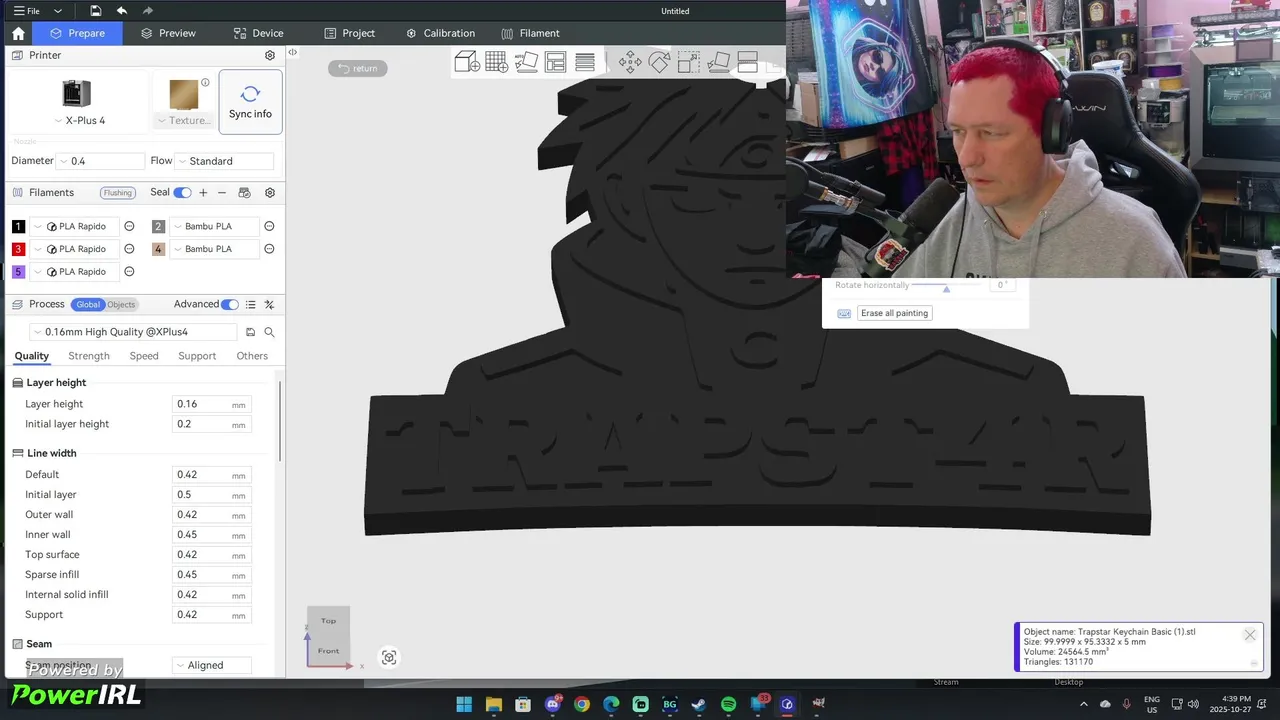Image resolution: width=1280 pixels, height=720 pixels.
Task: Click black filament 1 color swatch
Action: (18, 227)
